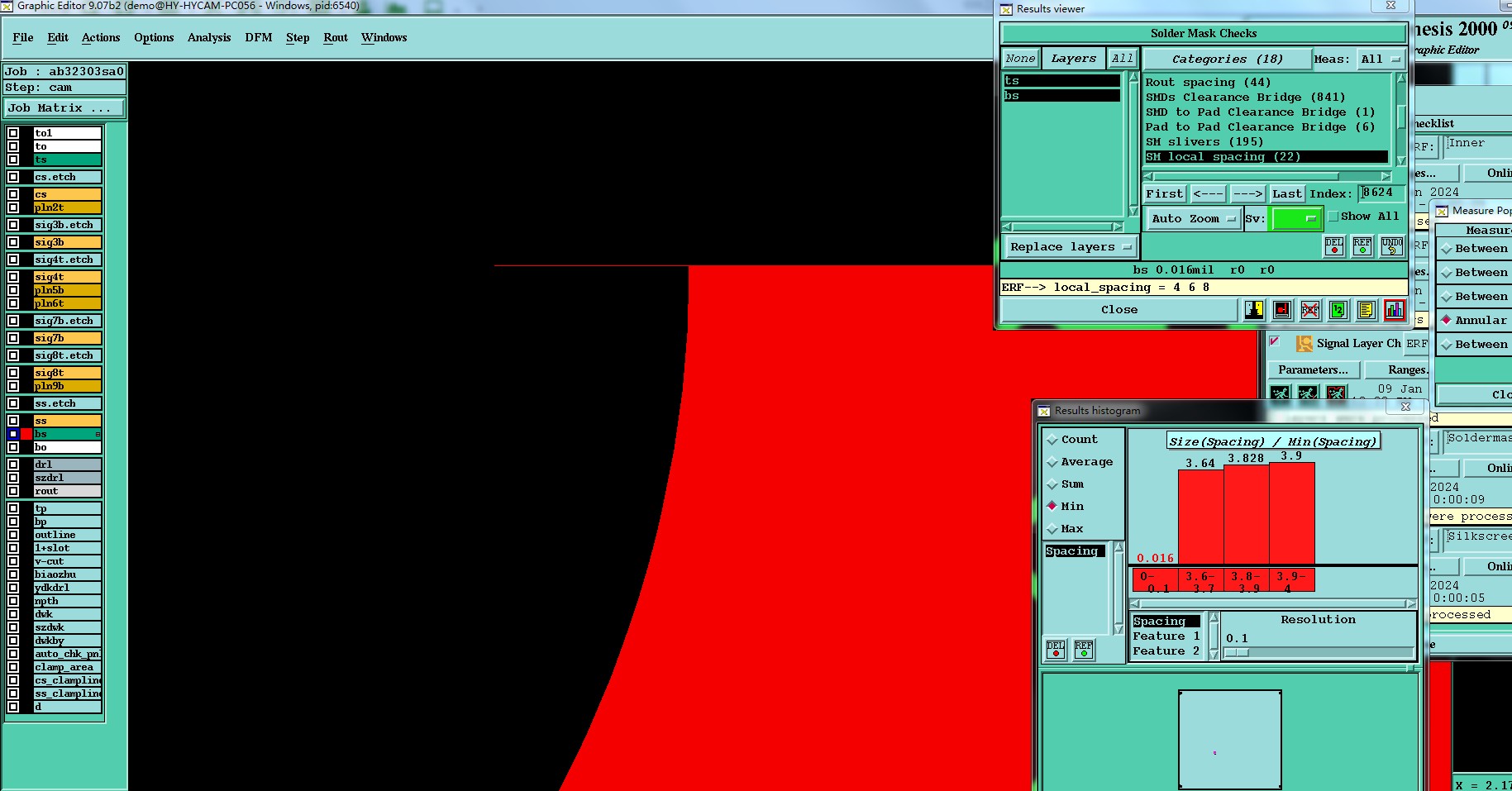Click the red dot screen icon beside Close
1512x791 pixels.
coord(1282,310)
